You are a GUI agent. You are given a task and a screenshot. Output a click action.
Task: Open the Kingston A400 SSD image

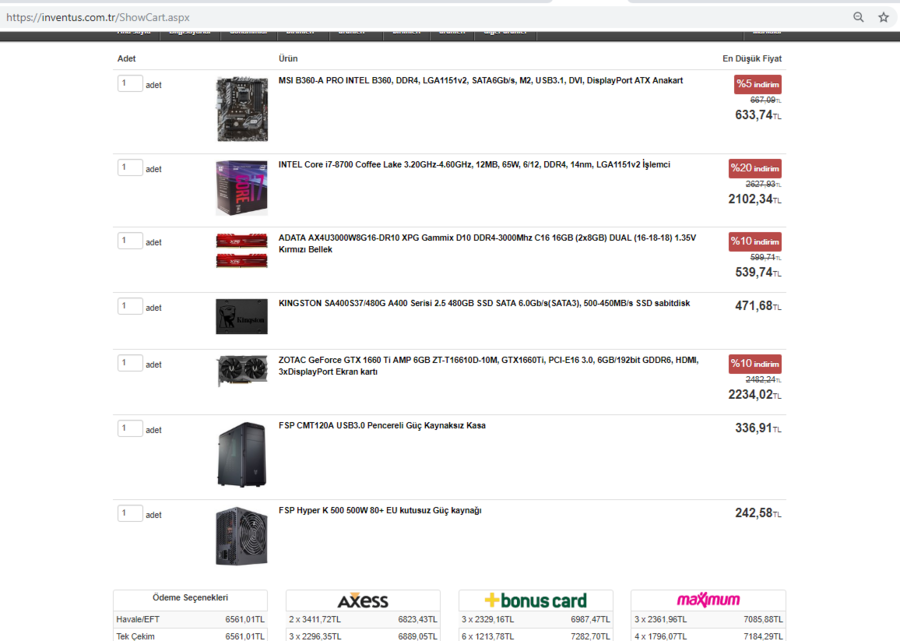242,316
